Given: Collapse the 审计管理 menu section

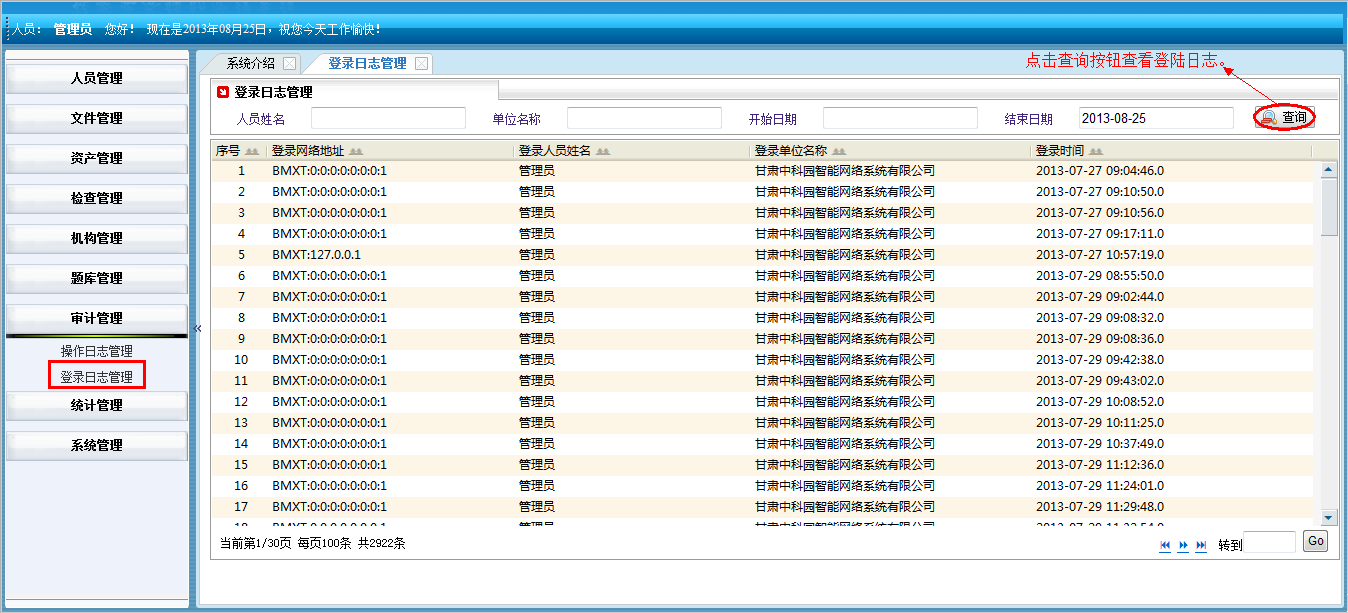Looking at the screenshot, I should (97, 318).
